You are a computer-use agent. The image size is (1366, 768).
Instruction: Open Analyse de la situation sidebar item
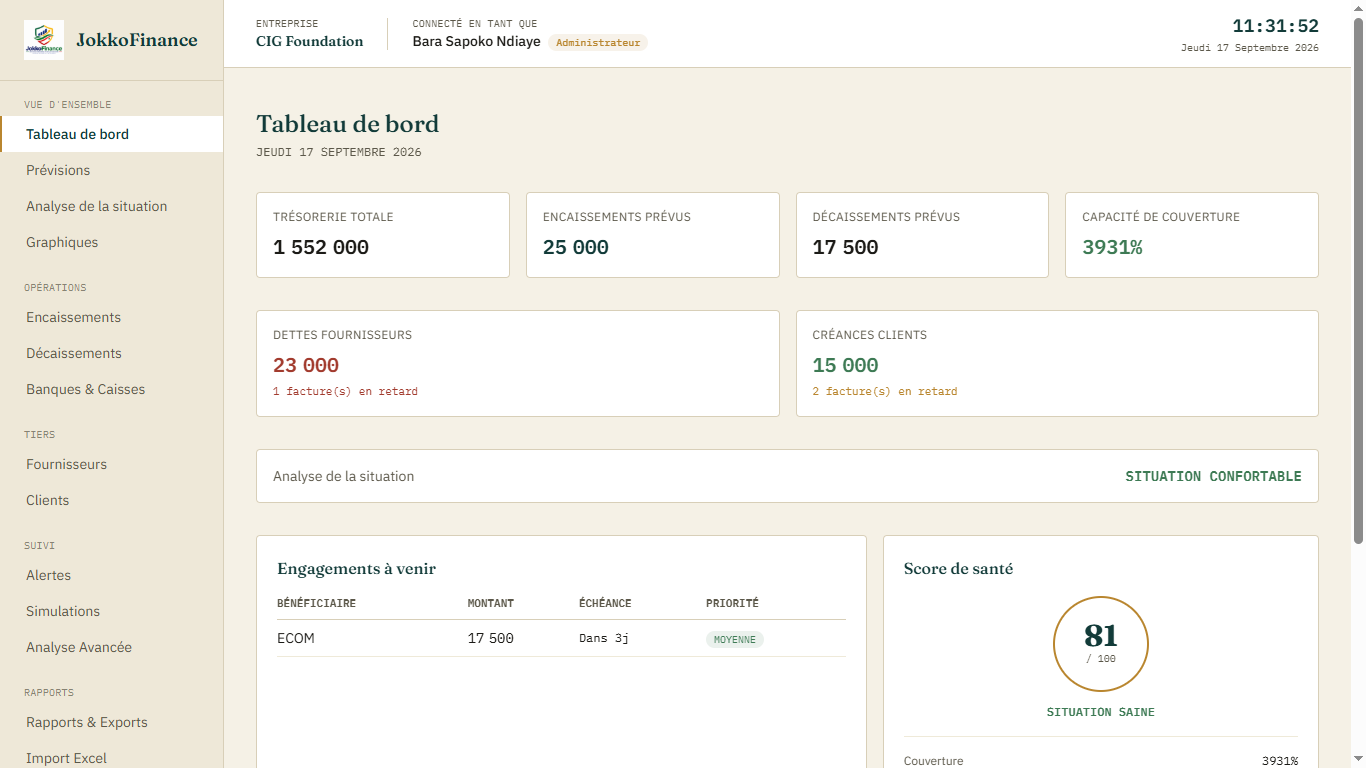coord(112,206)
